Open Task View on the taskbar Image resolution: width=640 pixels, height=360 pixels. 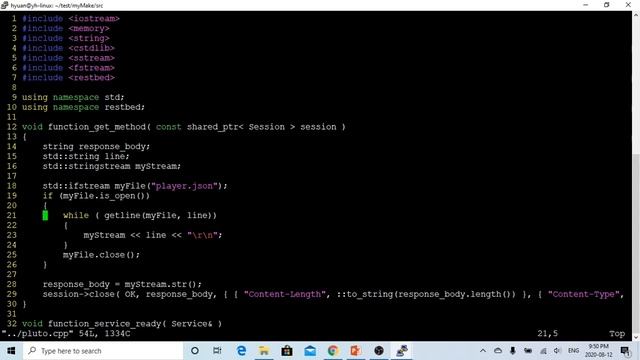(x=217, y=351)
